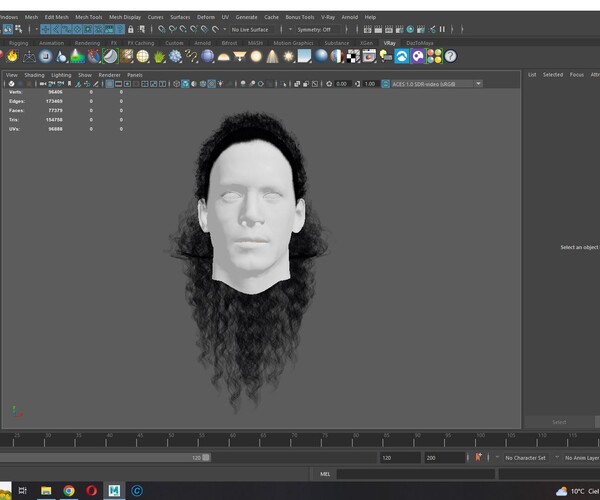Click the four colored spheres shelf icon

coord(434,56)
